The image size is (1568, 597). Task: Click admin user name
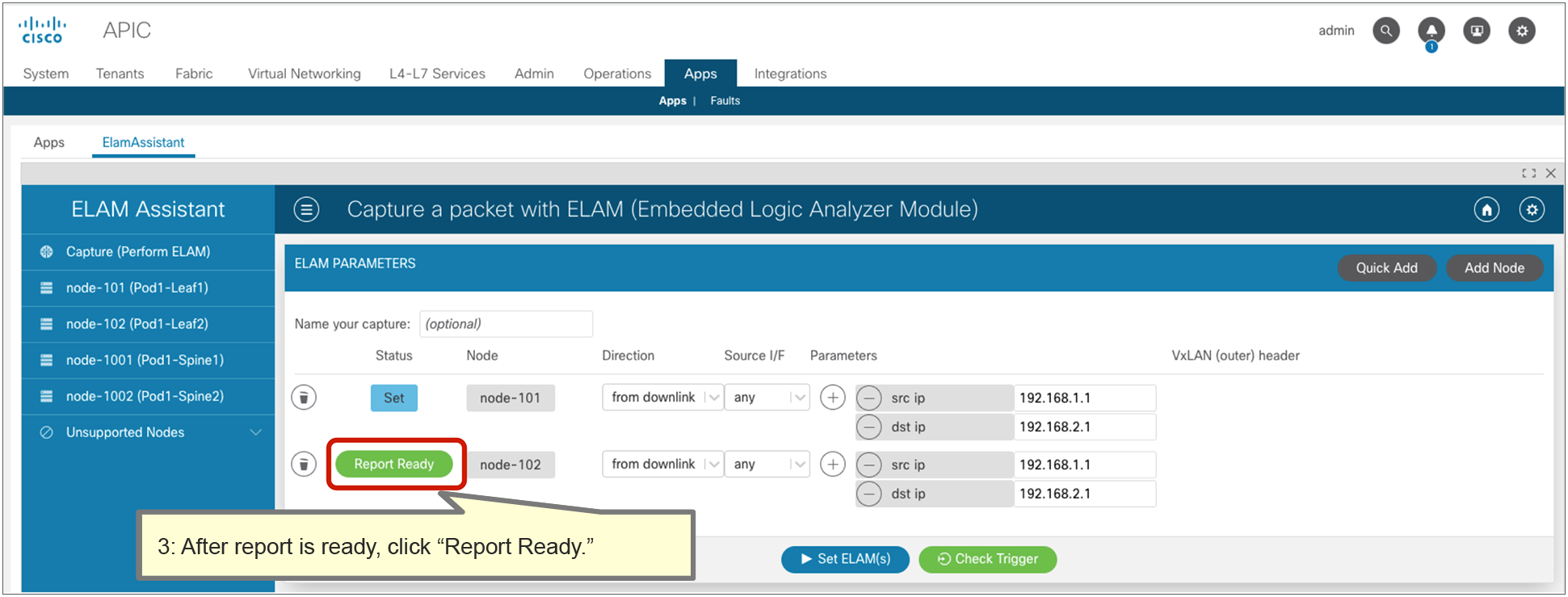pos(1336,31)
